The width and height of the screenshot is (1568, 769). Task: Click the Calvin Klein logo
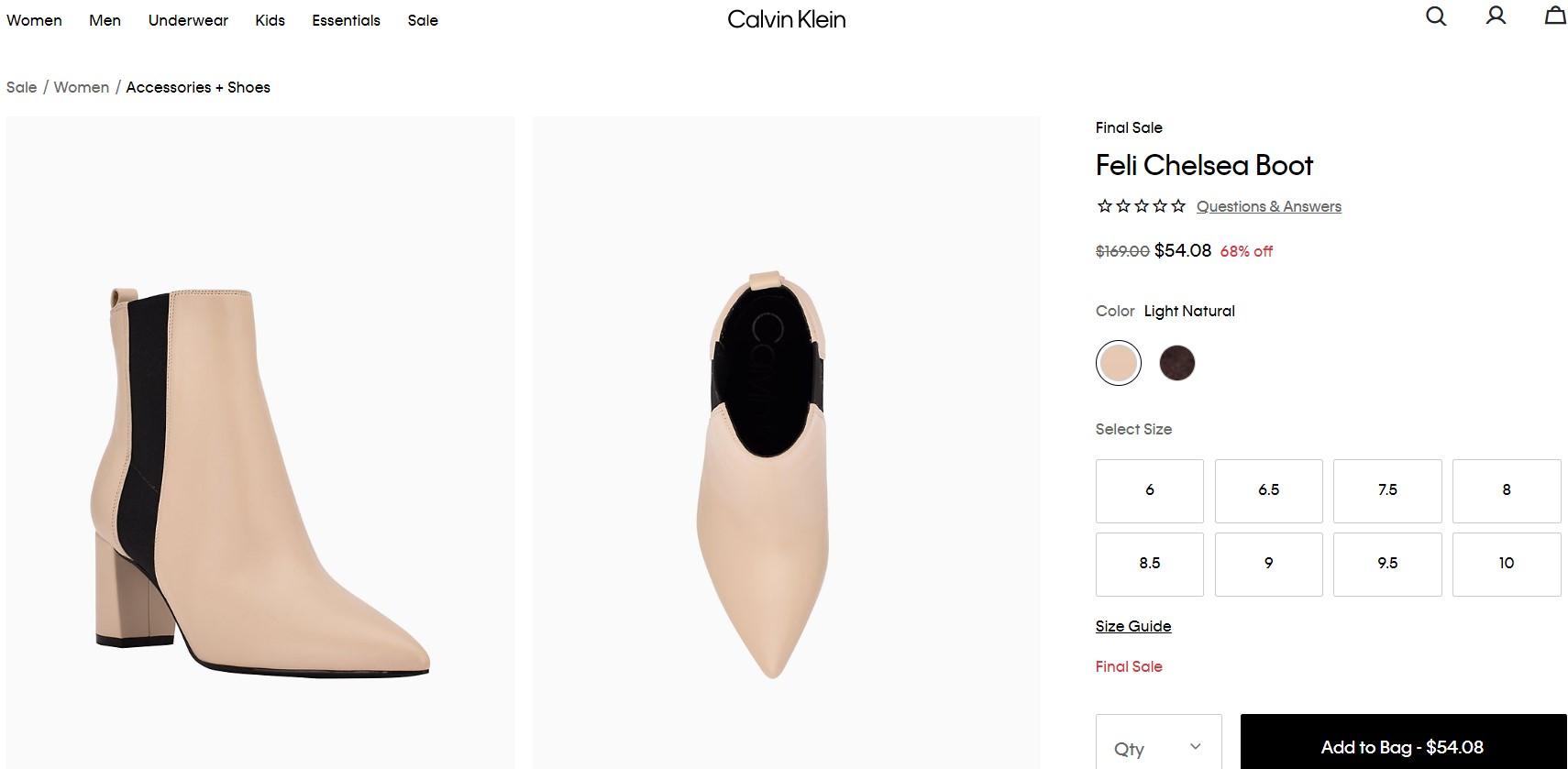click(x=786, y=19)
